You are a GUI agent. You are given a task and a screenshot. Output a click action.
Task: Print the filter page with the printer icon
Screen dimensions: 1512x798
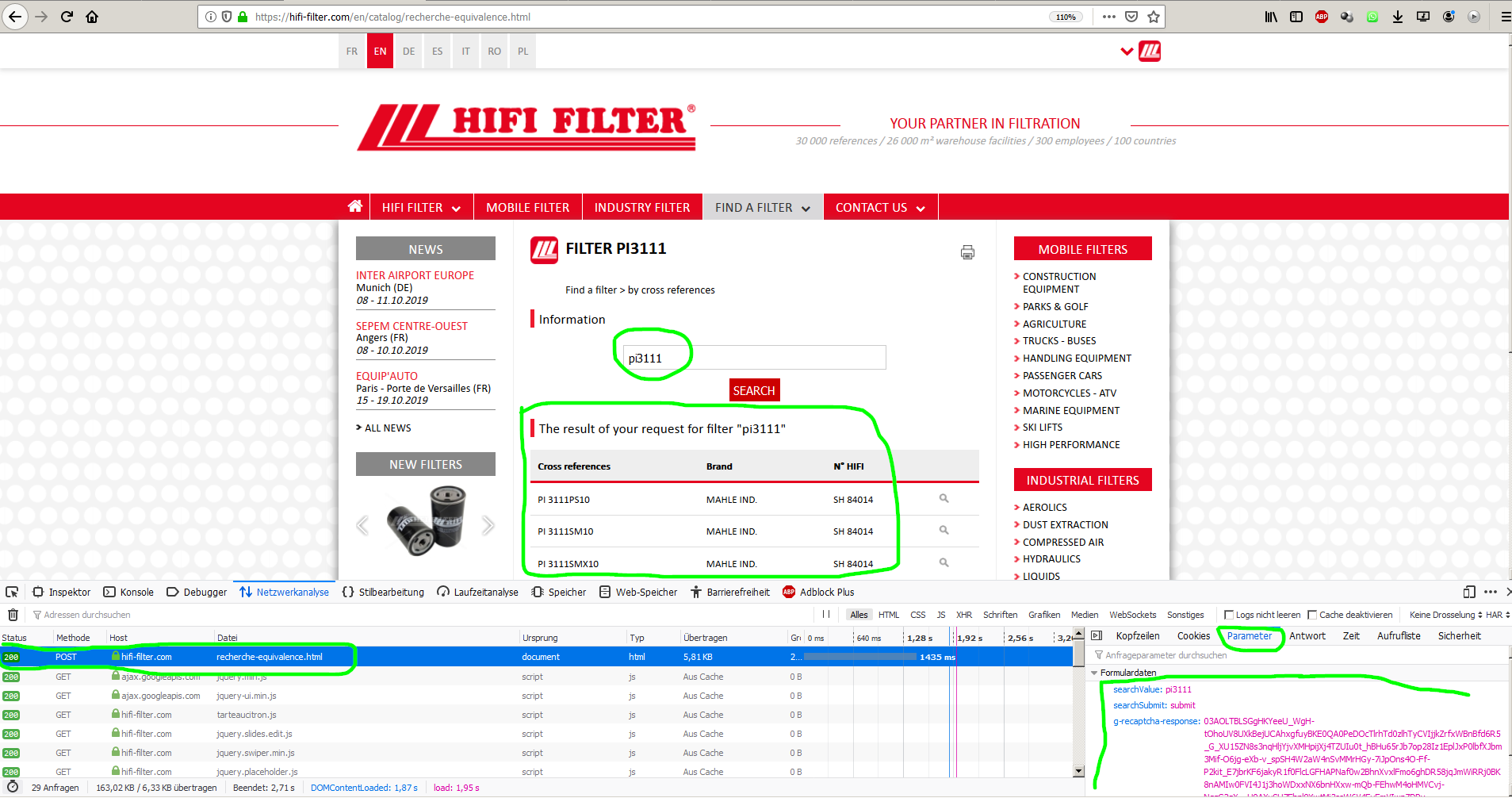click(967, 252)
